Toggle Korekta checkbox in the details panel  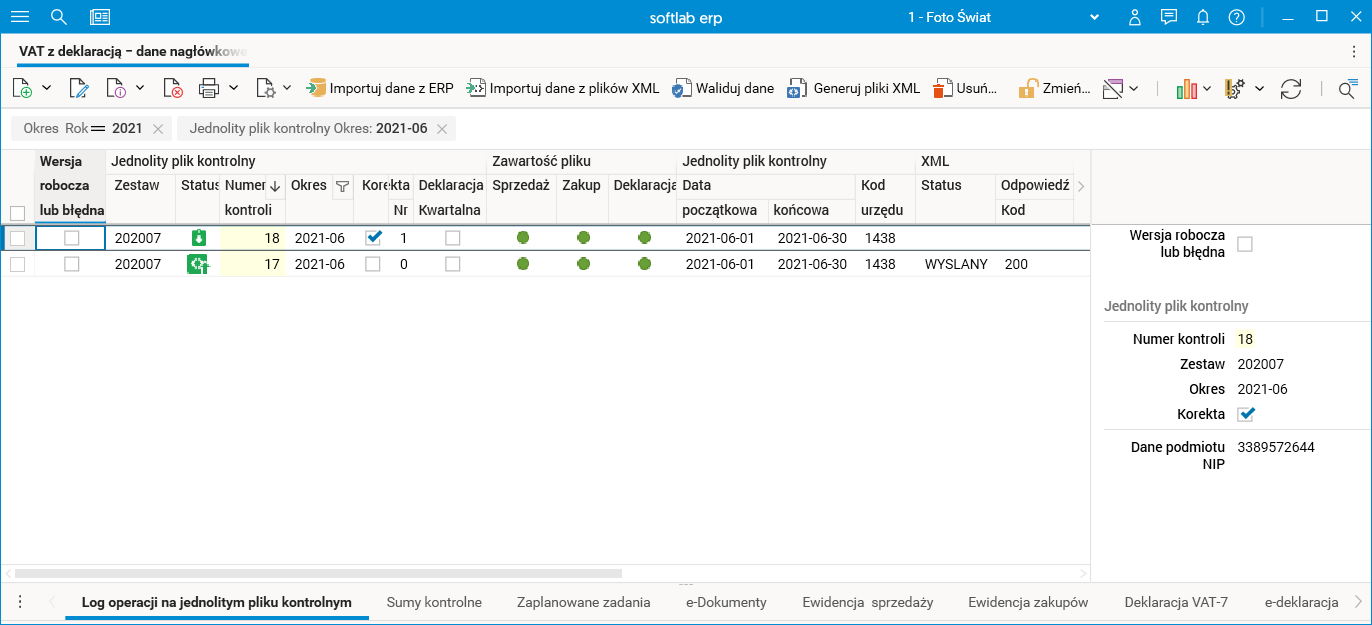pyautogui.click(x=1246, y=414)
